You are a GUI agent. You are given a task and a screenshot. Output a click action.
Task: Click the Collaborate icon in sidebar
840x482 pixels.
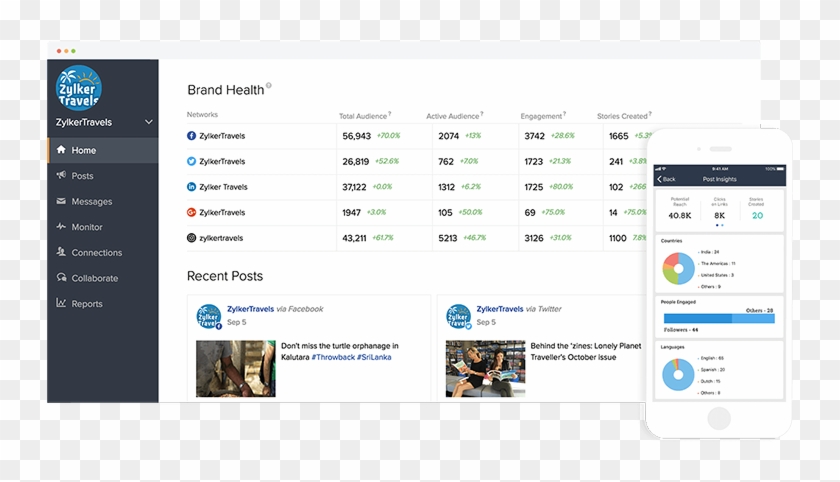[61, 278]
